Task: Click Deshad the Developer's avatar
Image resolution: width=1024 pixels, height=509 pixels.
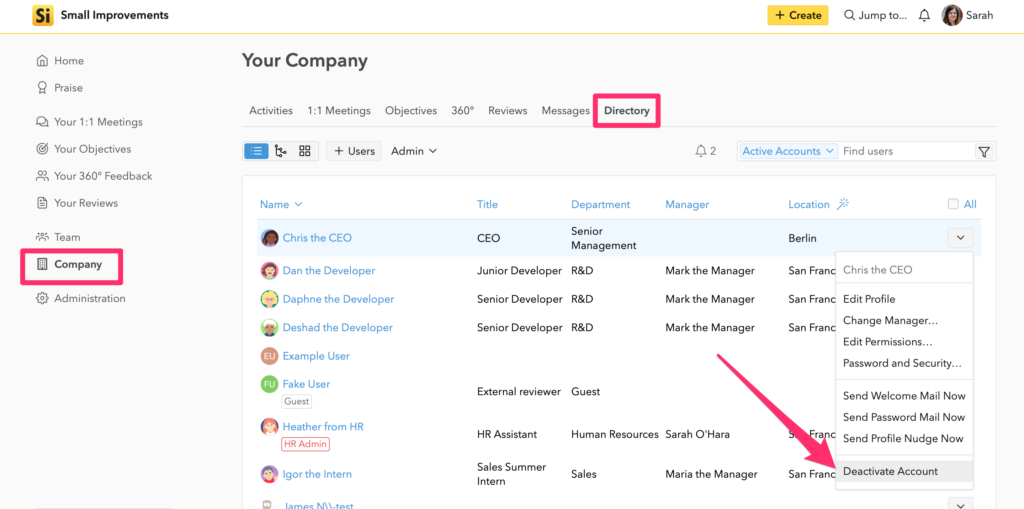Action: (270, 327)
